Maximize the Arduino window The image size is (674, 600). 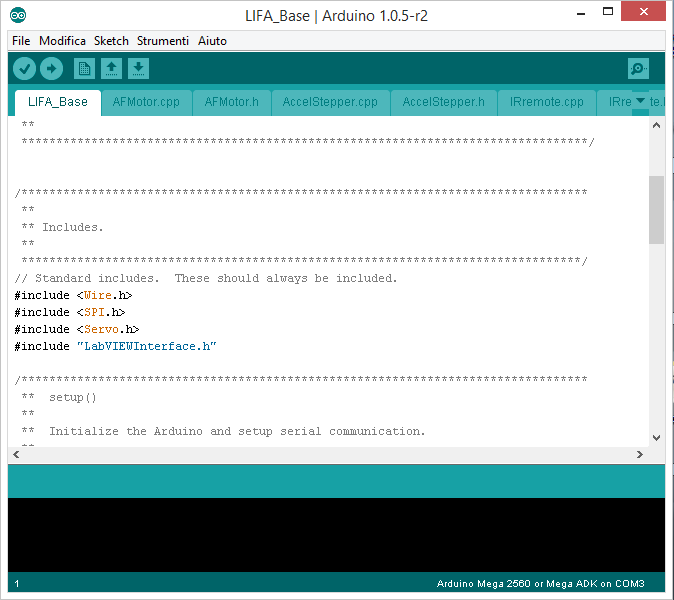click(608, 12)
